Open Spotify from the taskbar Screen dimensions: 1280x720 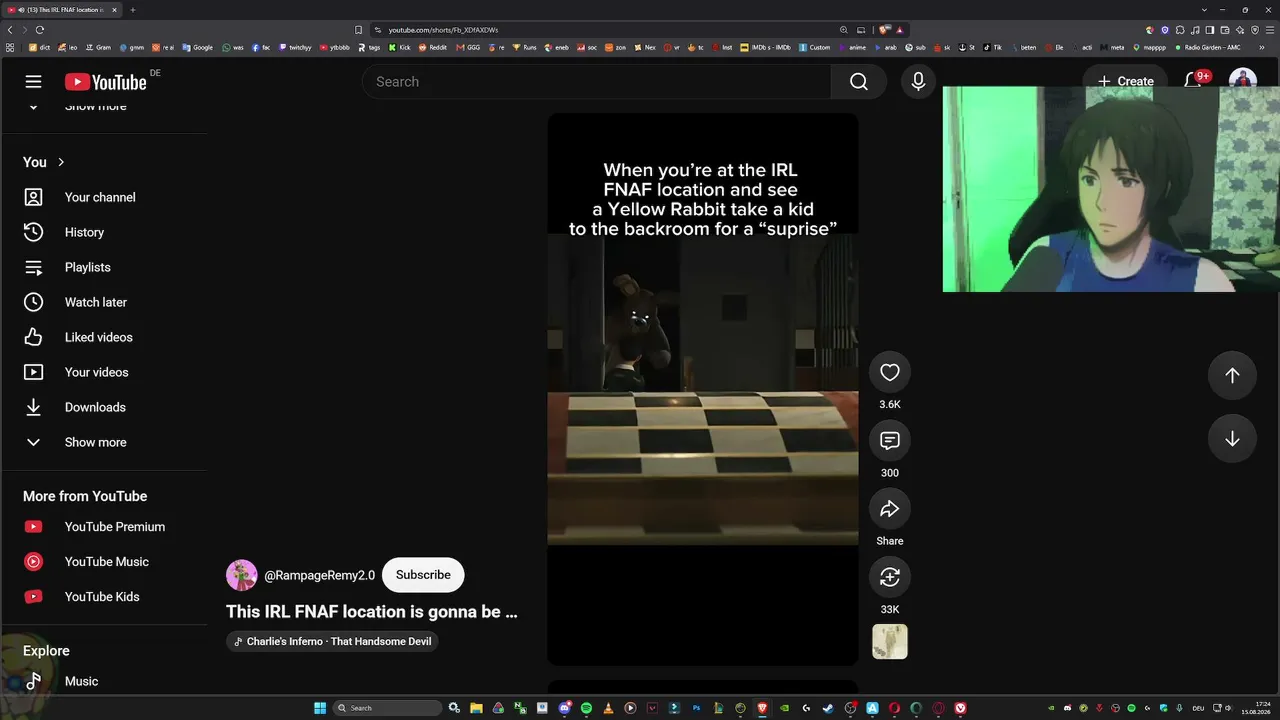coord(586,708)
